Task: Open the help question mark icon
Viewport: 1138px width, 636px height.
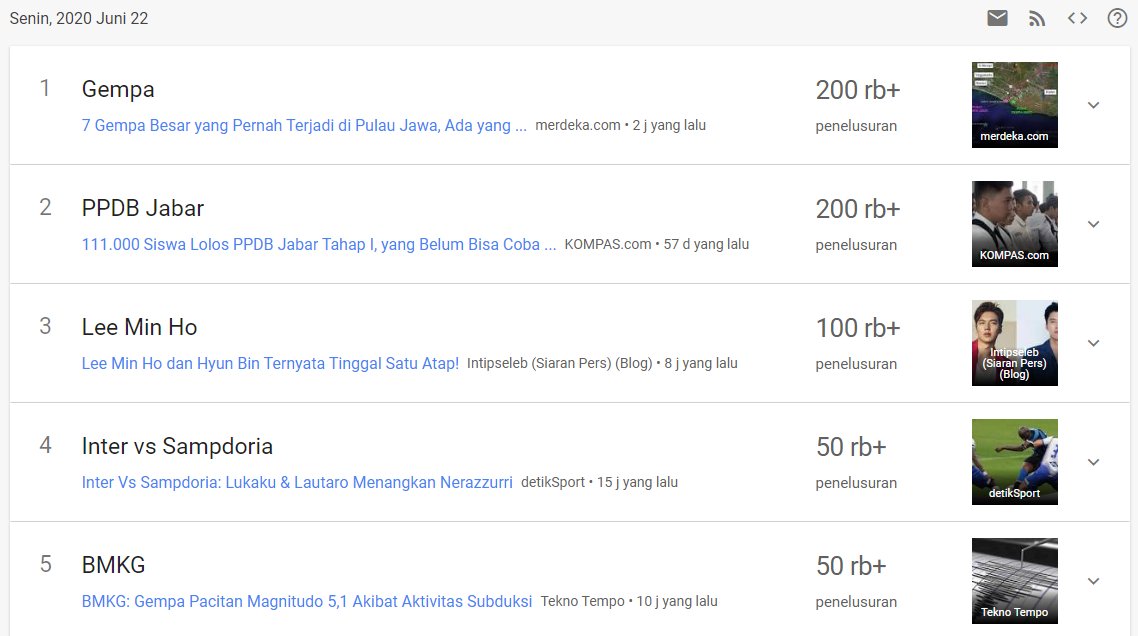Action: [x=1117, y=18]
